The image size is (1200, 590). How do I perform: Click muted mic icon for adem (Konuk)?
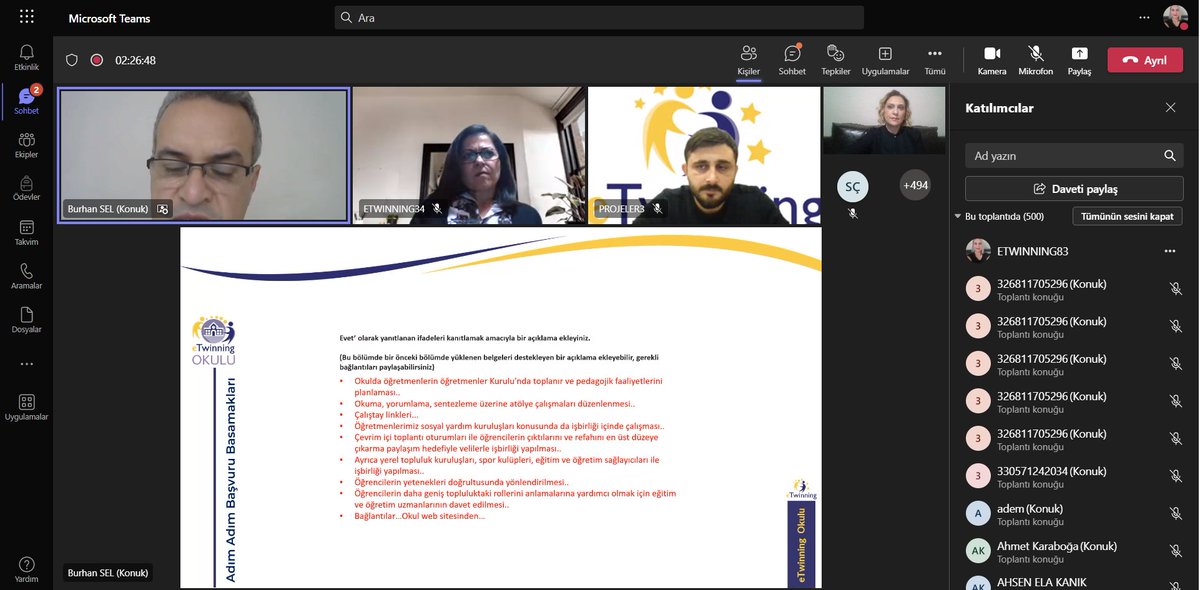[1176, 514]
